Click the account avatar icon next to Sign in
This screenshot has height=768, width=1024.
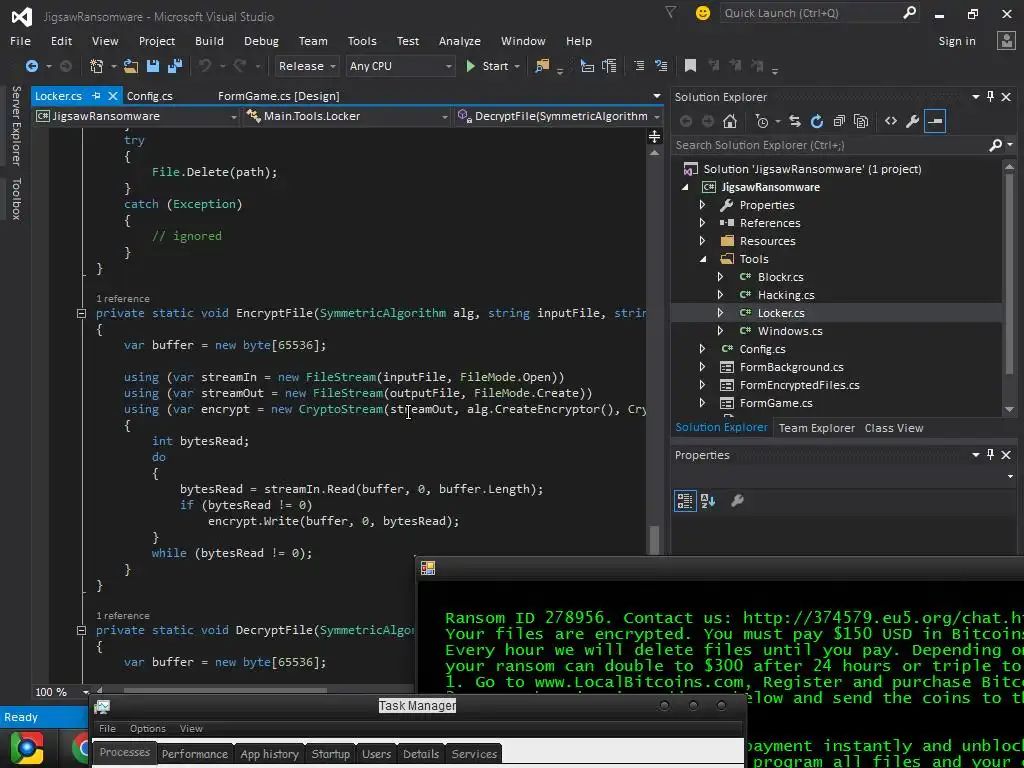[1006, 40]
